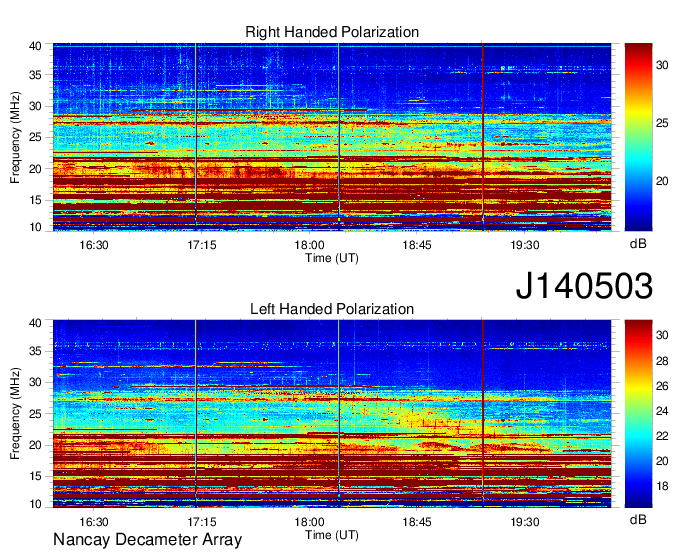
Task: Click the 18 value on Left Handed color bar
Action: pos(662,486)
